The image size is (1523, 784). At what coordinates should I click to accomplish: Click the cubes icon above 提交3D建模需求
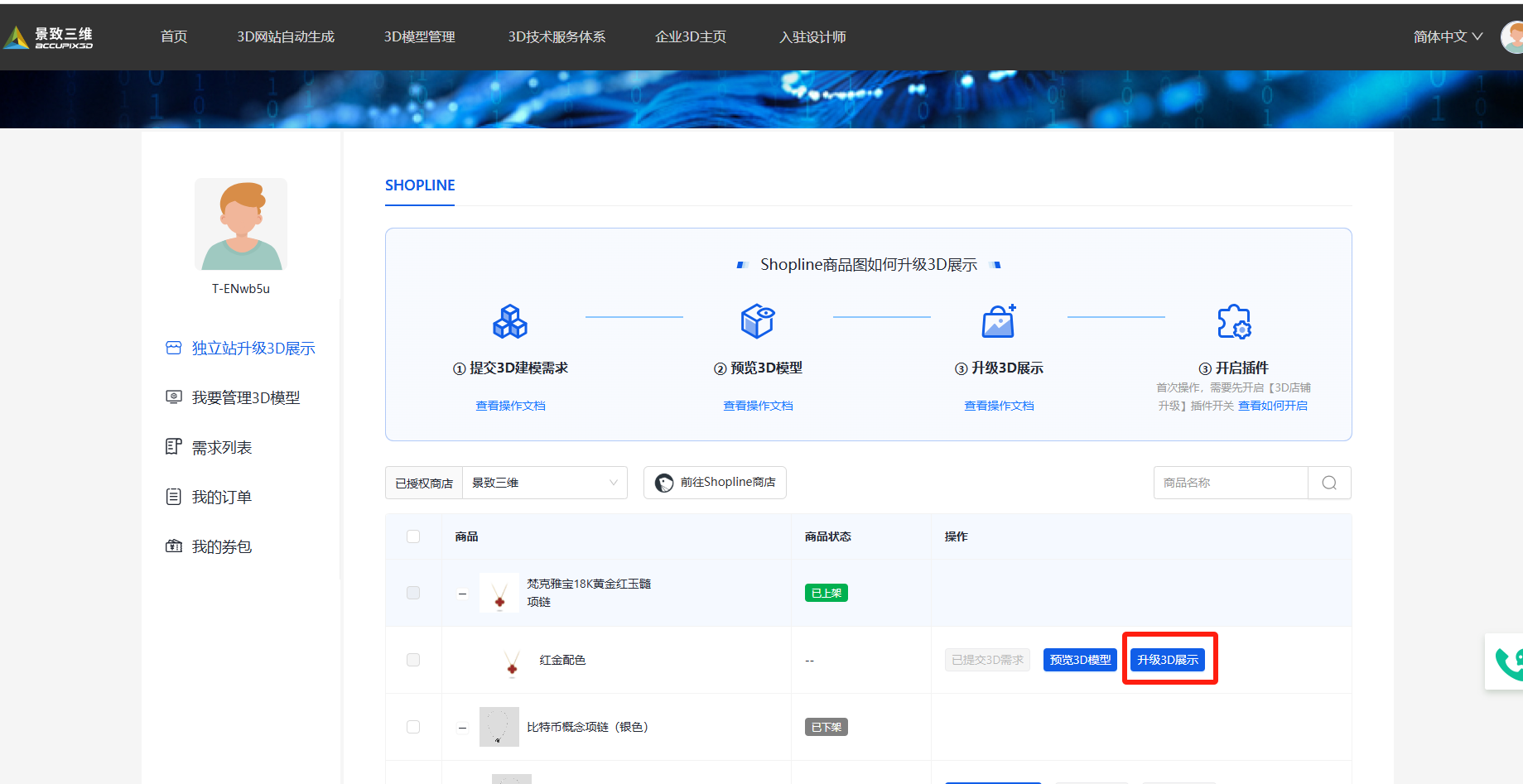[x=510, y=321]
